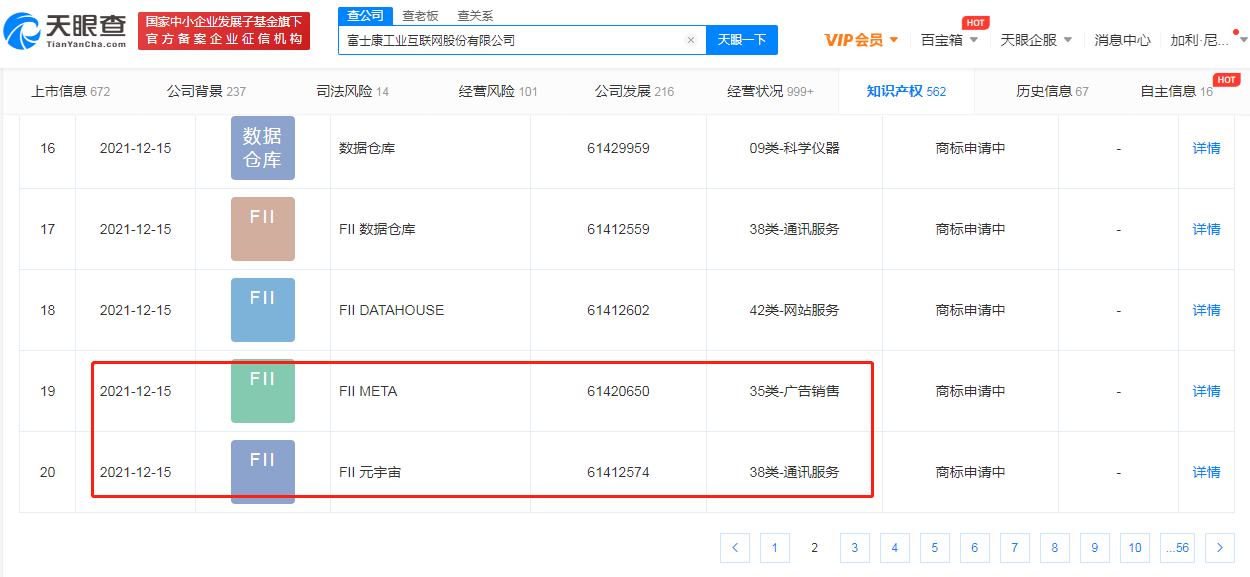This screenshot has width=1250, height=577.
Task: Click FII trademark image for FII DATAHOUSE
Action: [x=263, y=310]
